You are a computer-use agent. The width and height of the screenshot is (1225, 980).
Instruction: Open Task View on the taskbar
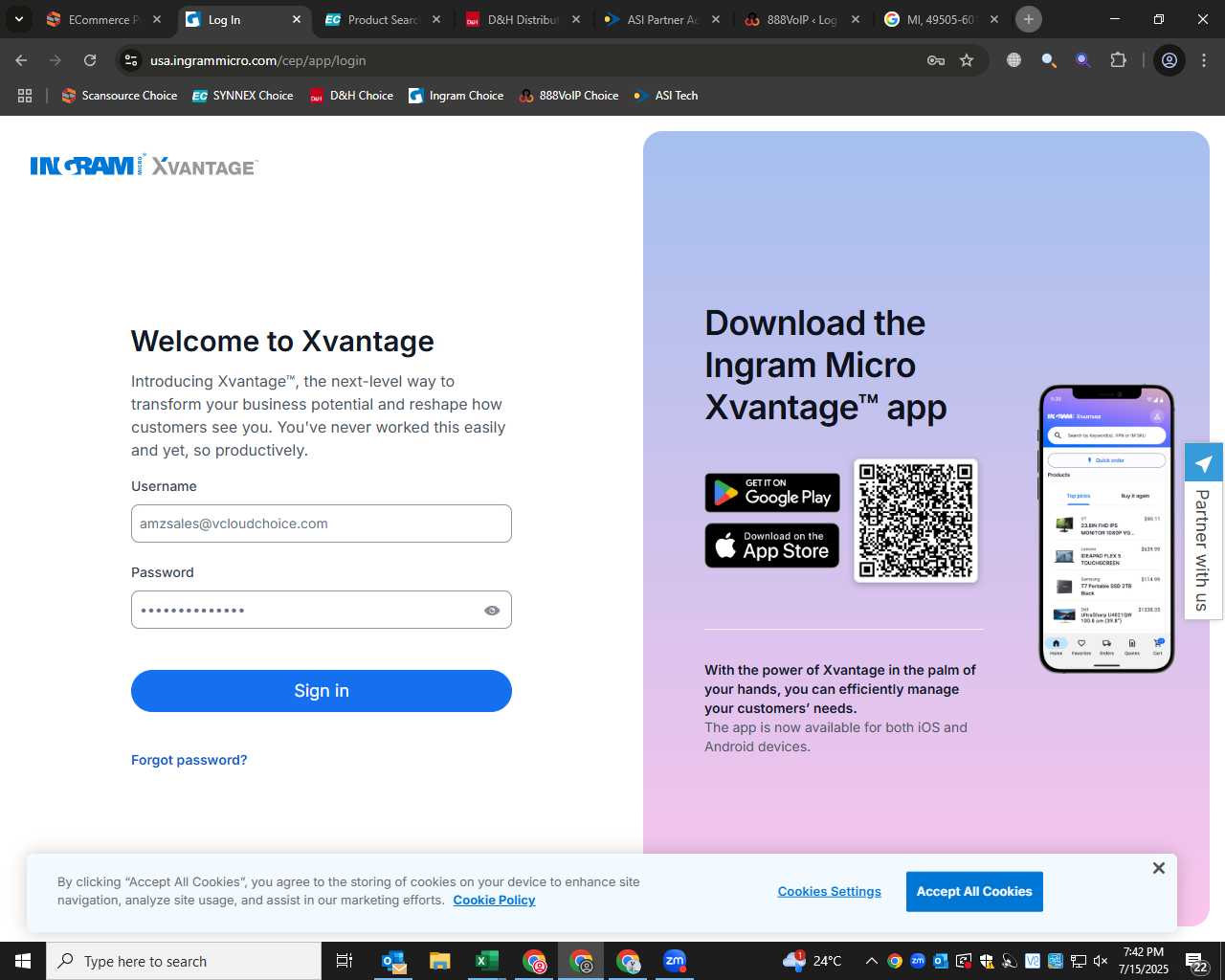[345, 961]
